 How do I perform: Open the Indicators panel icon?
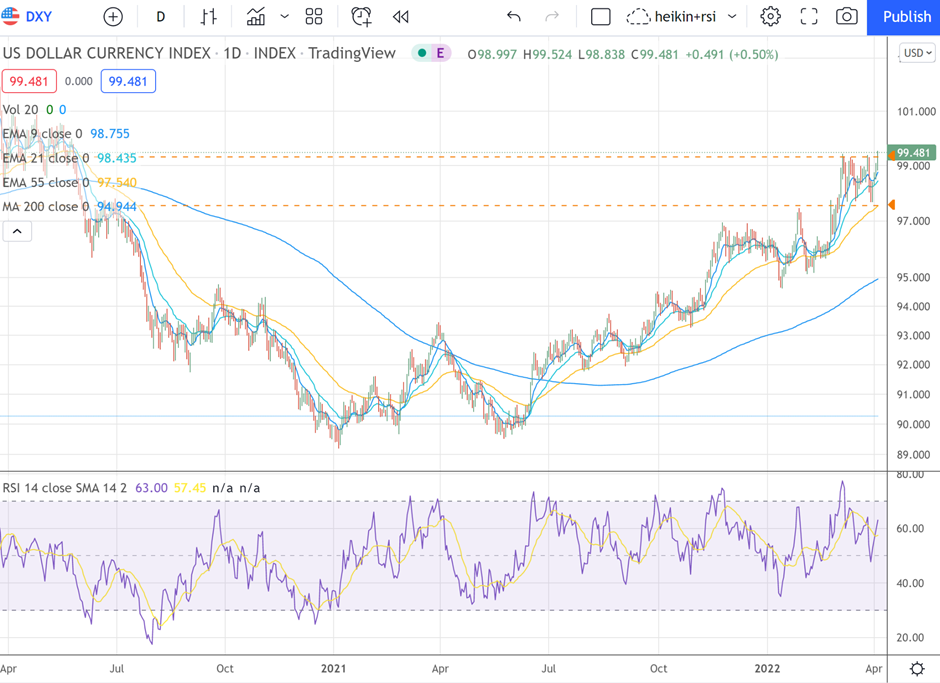pos(256,17)
